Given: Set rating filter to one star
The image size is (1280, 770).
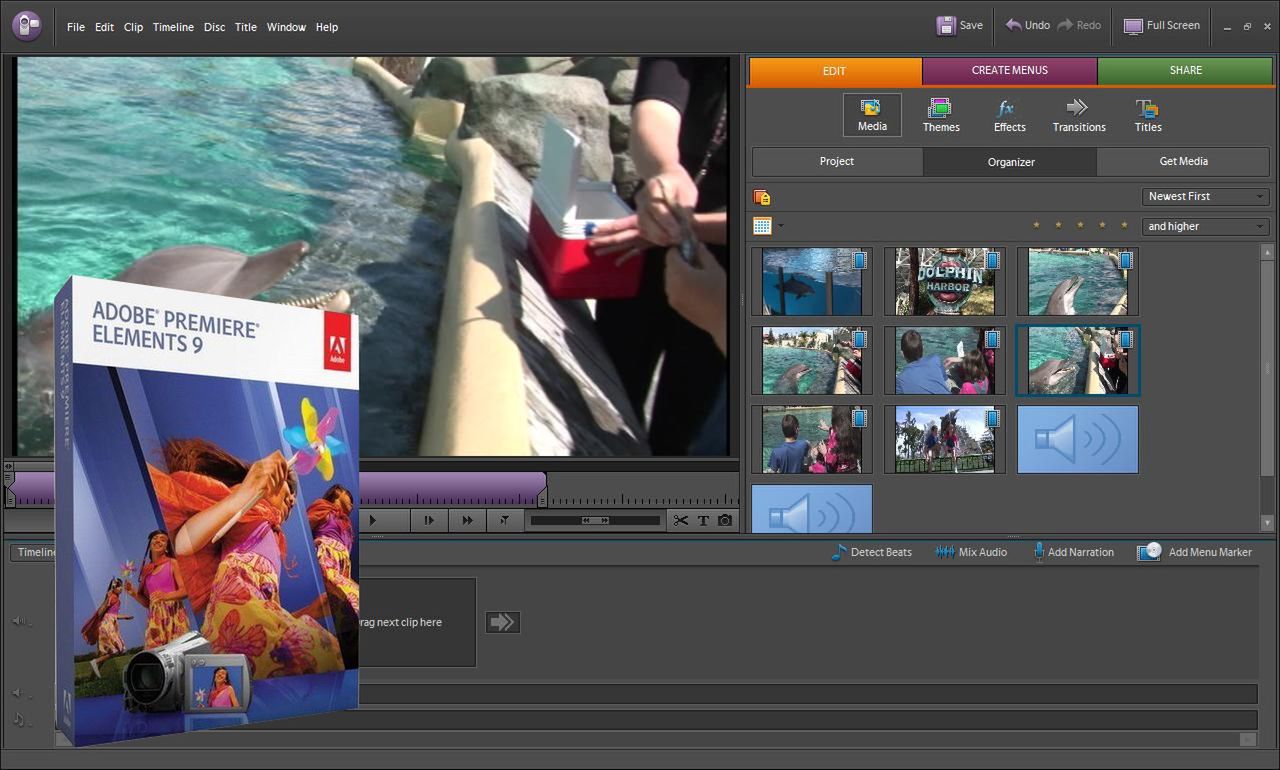Looking at the screenshot, I should (1036, 226).
